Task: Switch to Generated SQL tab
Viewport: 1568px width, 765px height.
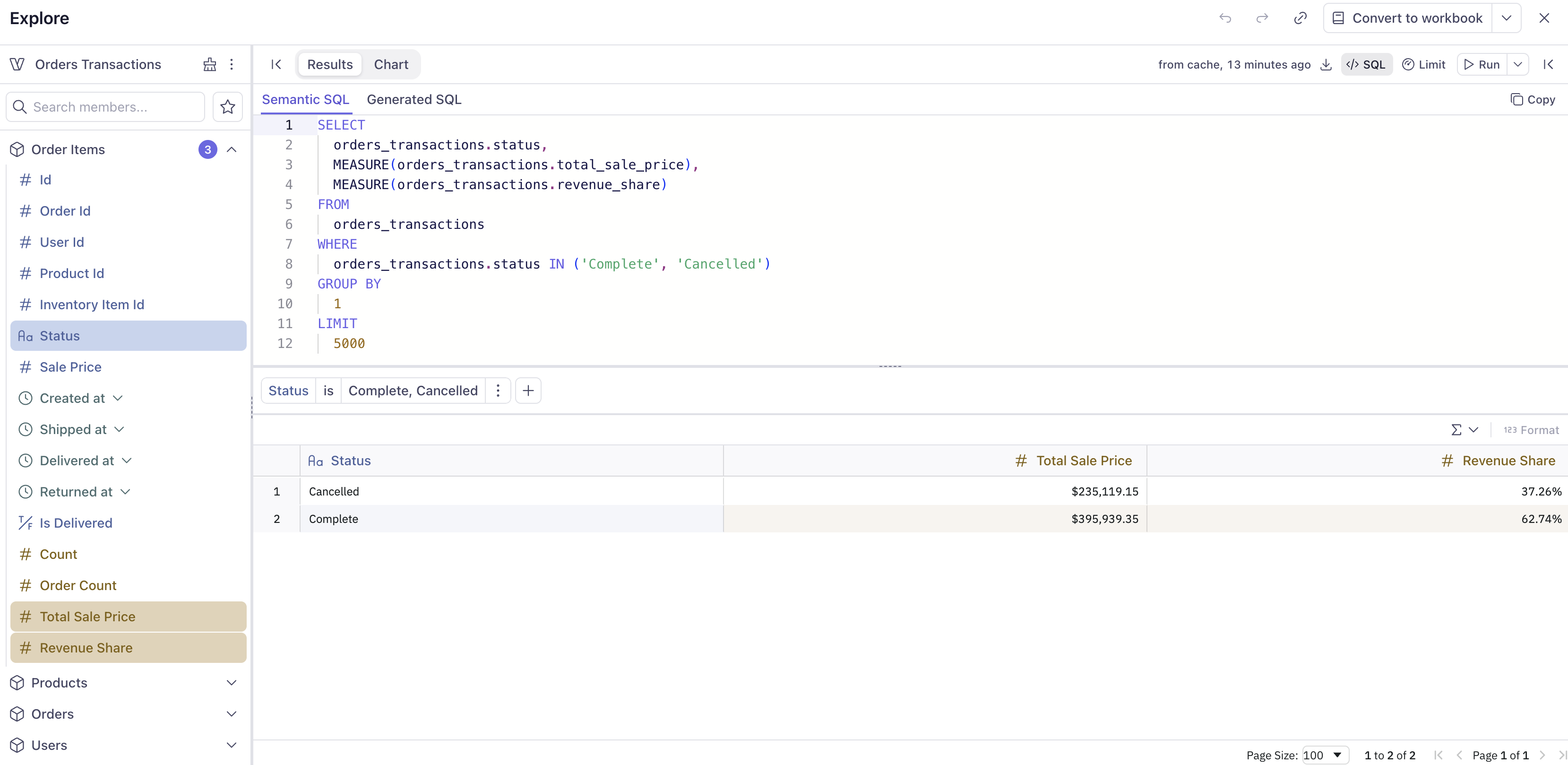Action: tap(414, 99)
